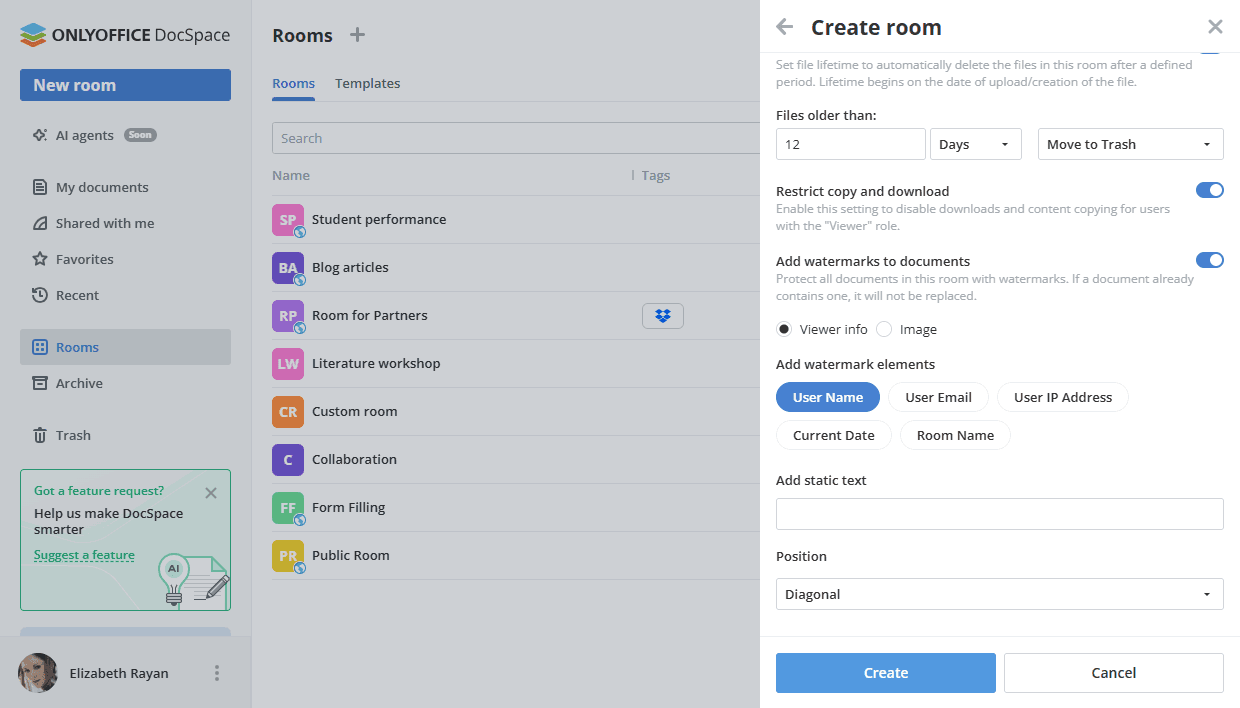Switch to the Templates tab
1240x708 pixels.
[367, 83]
